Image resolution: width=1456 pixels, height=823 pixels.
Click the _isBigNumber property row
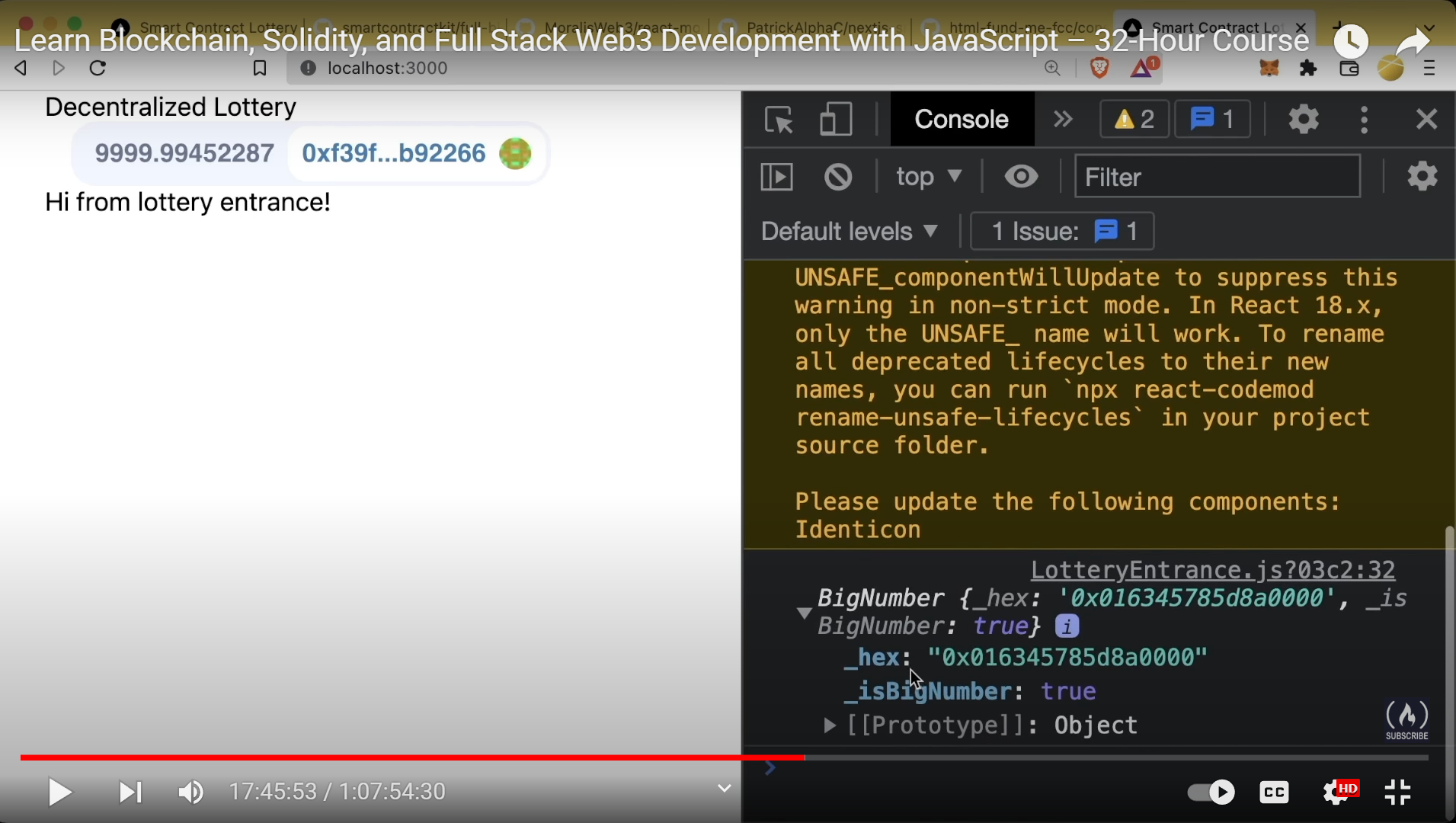click(969, 692)
